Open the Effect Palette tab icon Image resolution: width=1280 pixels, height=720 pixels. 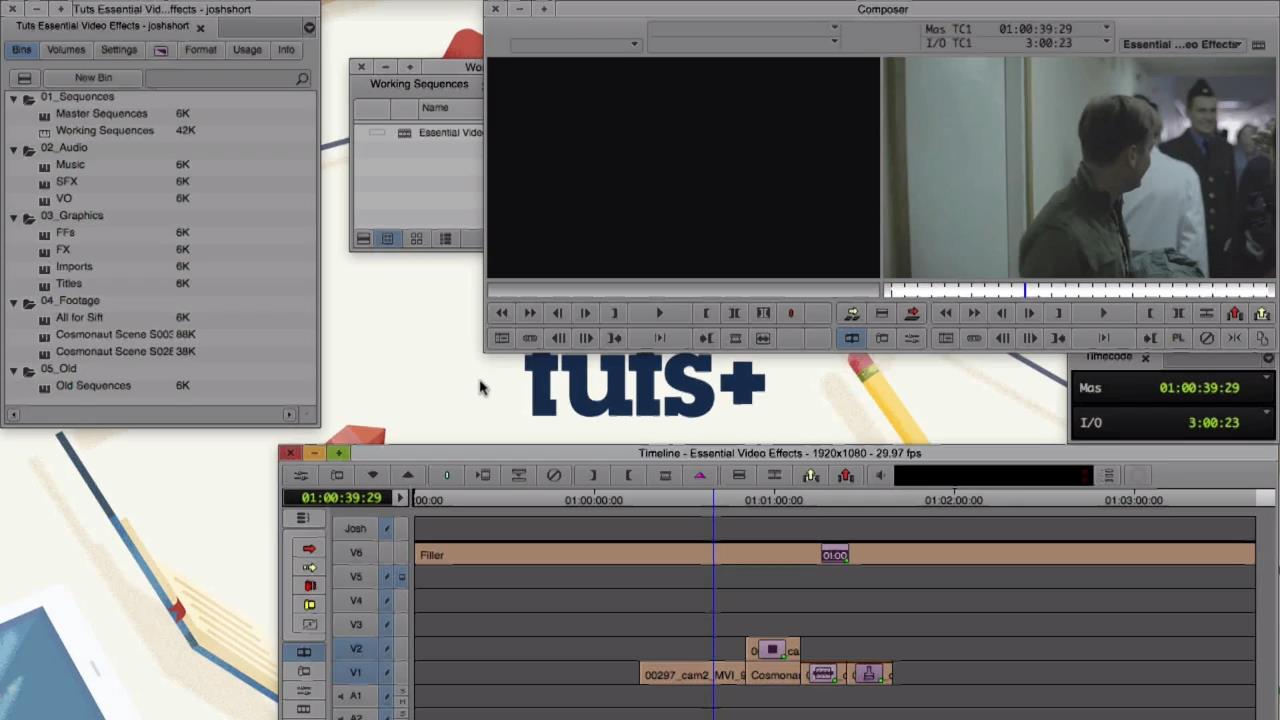[x=160, y=50]
